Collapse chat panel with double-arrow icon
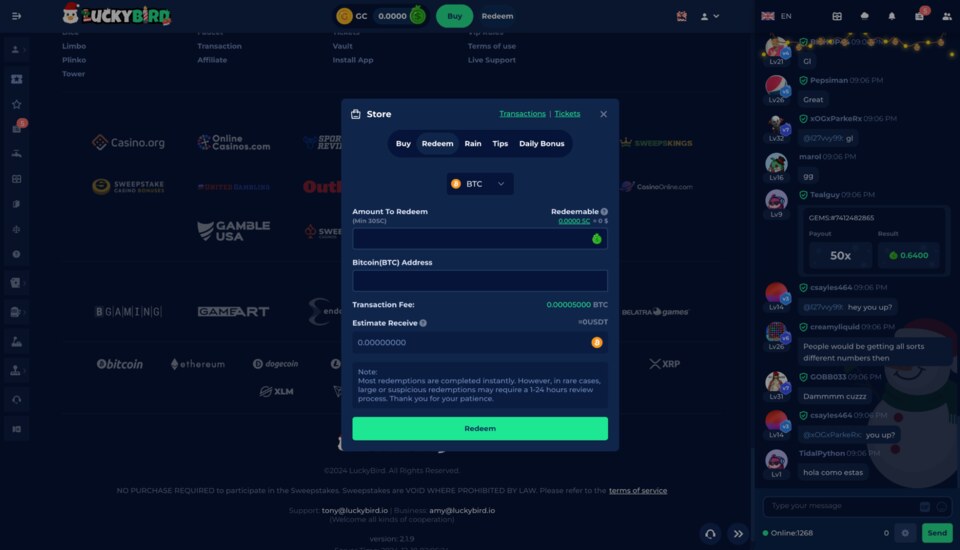The height and width of the screenshot is (550, 960). click(x=738, y=534)
